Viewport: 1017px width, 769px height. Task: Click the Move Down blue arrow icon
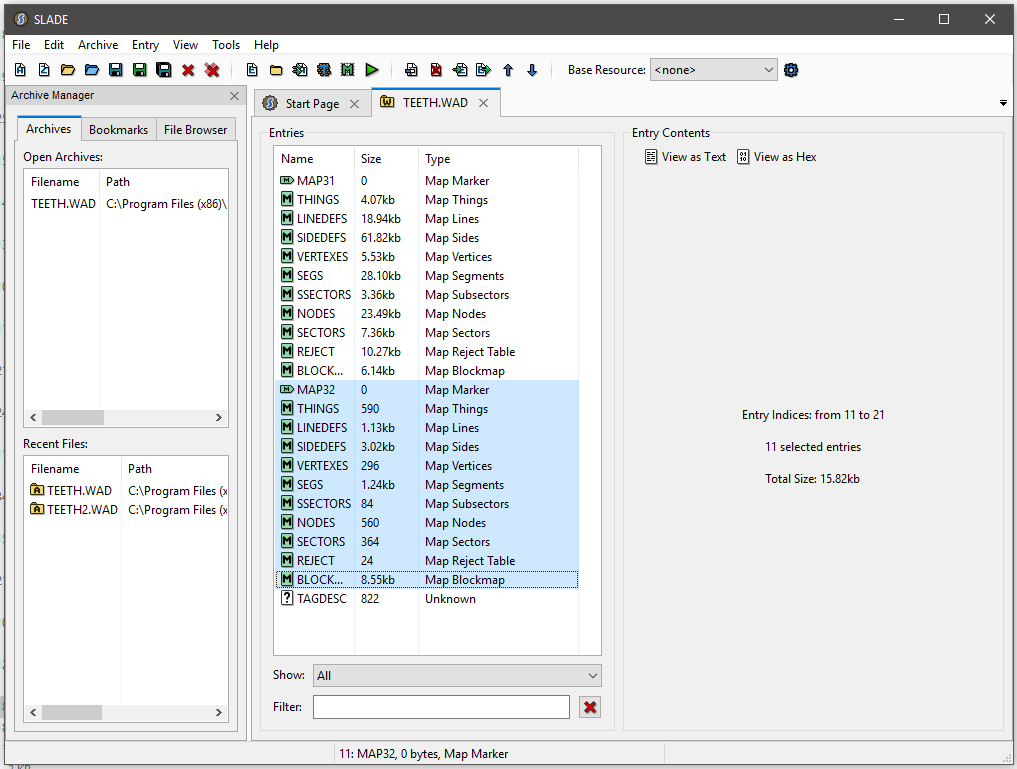532,70
